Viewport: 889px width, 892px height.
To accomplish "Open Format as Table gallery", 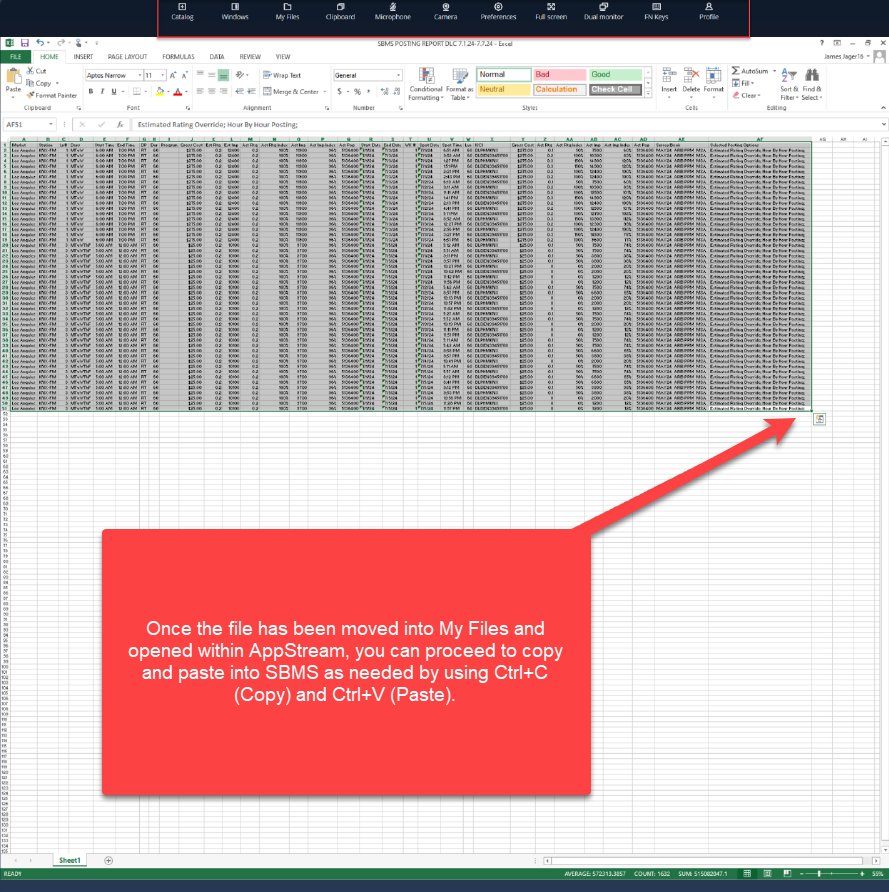I will (x=460, y=84).
